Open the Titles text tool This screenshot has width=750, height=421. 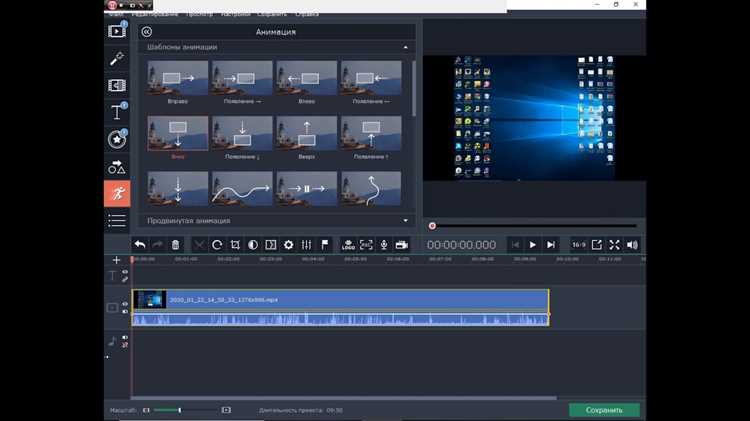(x=117, y=112)
